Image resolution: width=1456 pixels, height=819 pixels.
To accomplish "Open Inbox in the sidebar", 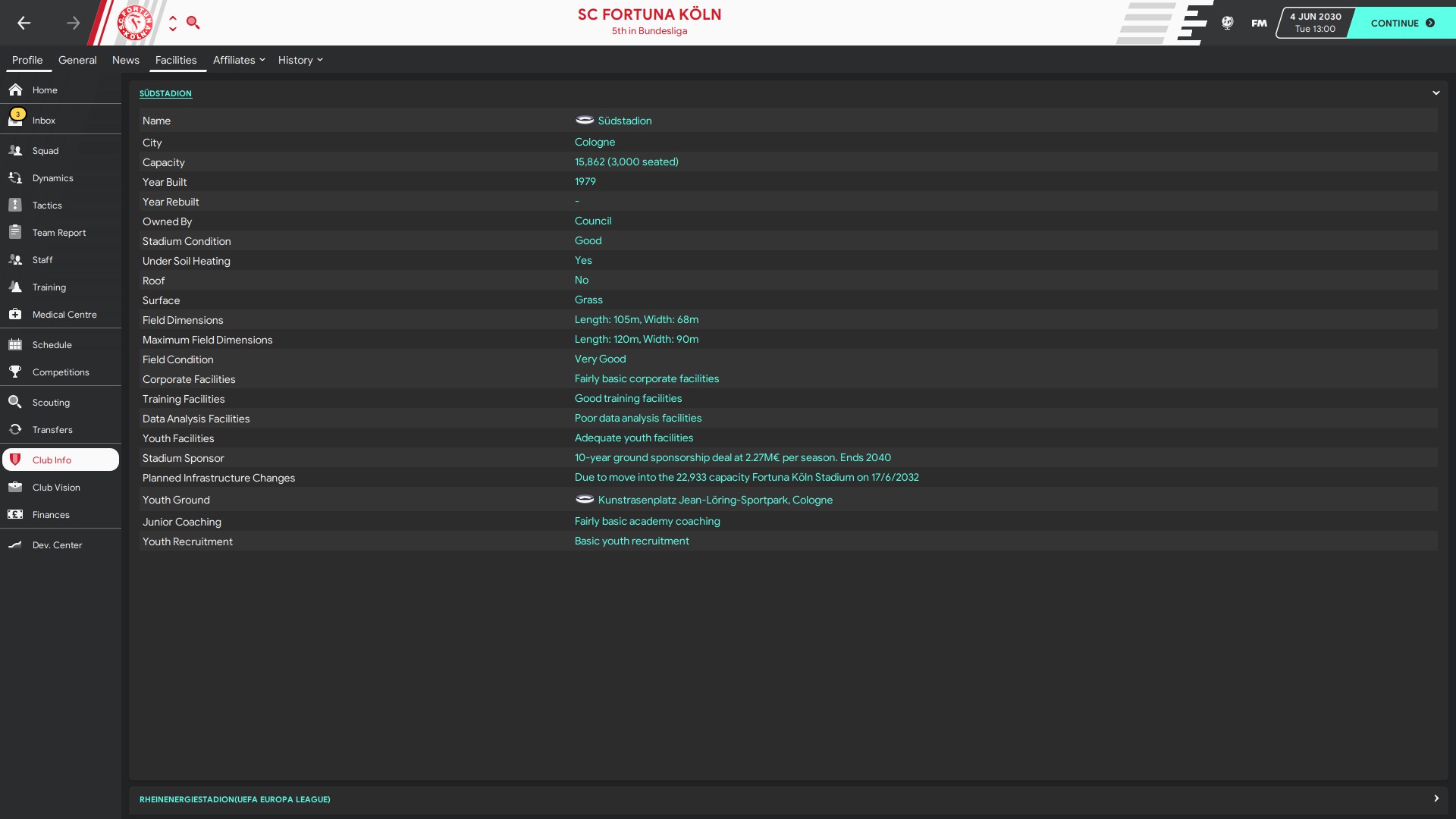I will [44, 121].
